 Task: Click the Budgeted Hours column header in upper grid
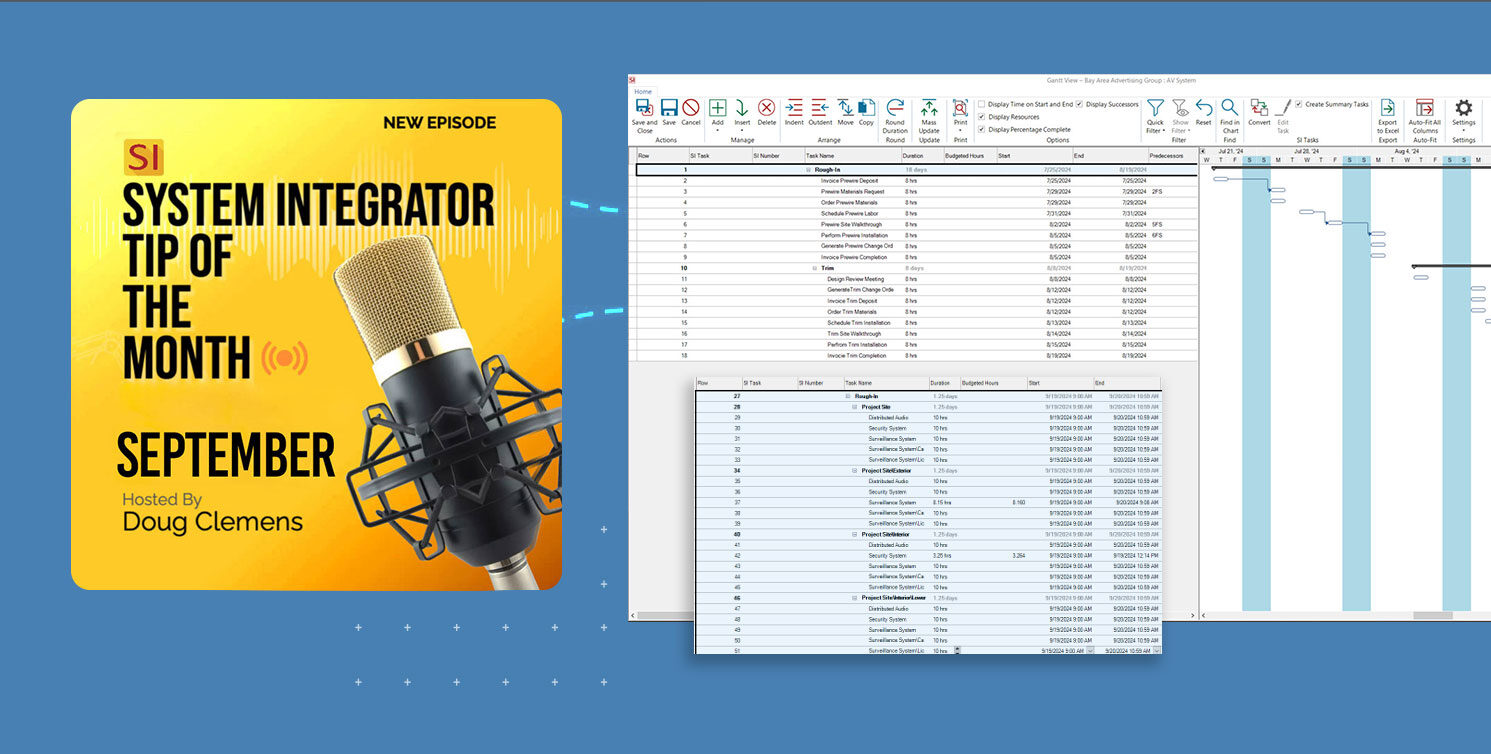pyautogui.click(x=969, y=156)
